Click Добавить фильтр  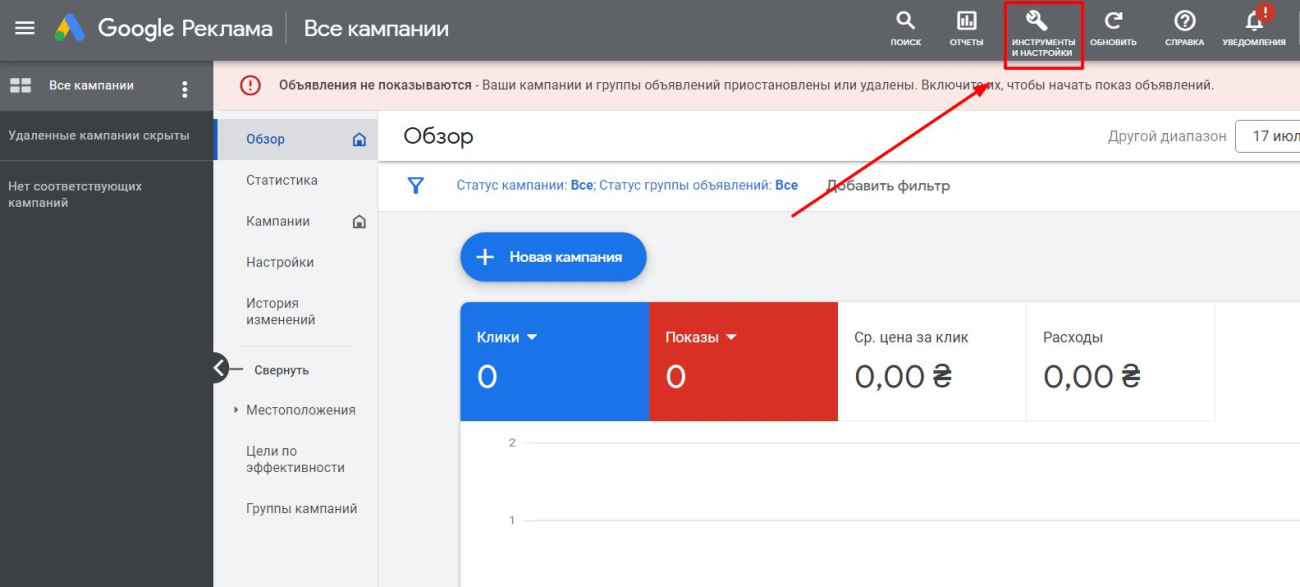(x=887, y=186)
